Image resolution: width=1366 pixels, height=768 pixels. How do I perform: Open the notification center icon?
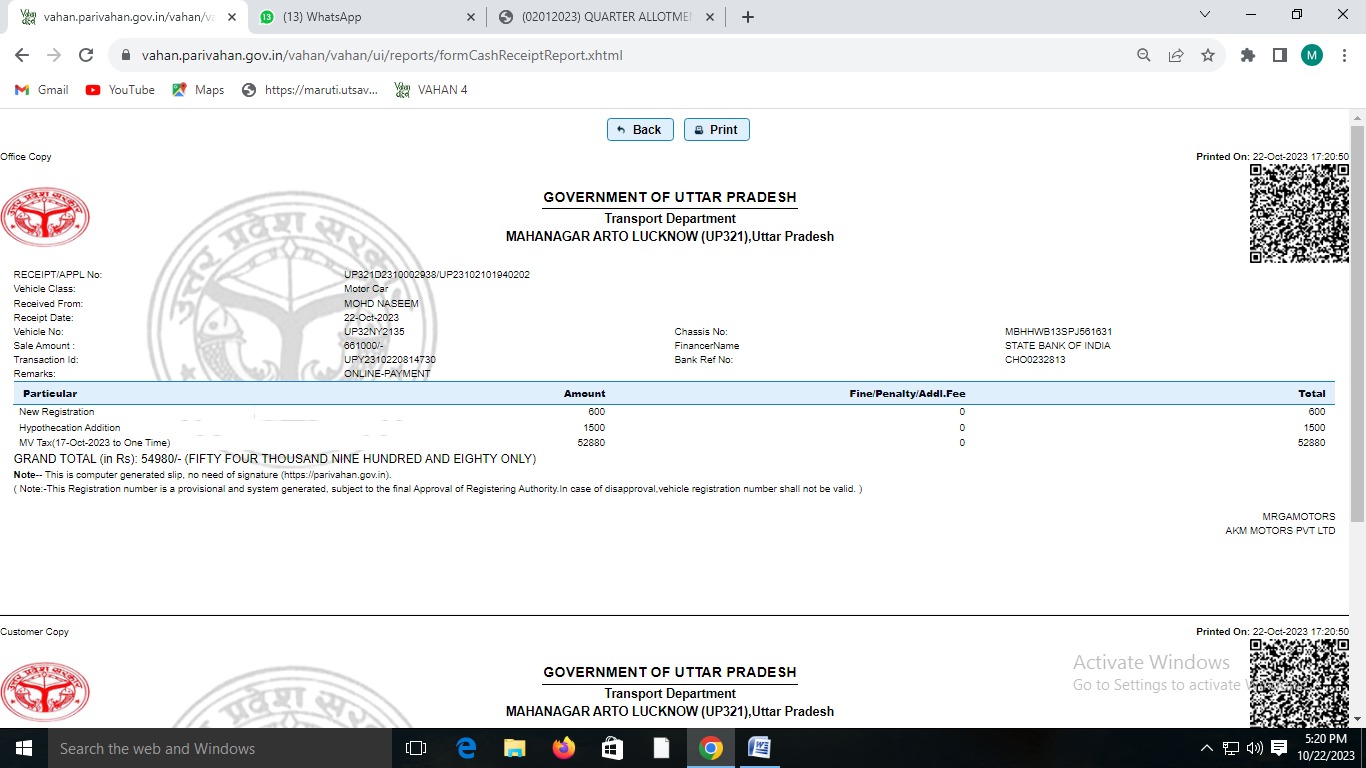(x=1279, y=748)
